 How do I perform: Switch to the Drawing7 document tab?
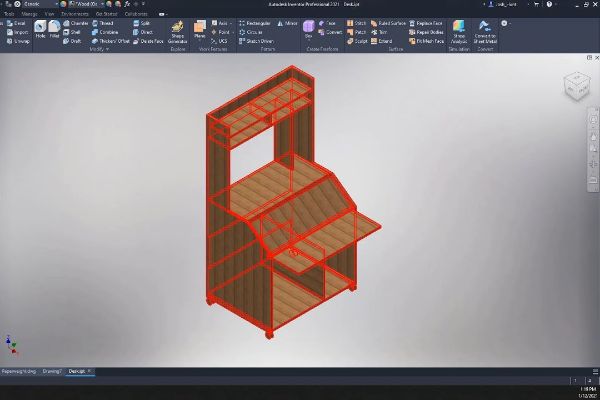click(x=50, y=371)
